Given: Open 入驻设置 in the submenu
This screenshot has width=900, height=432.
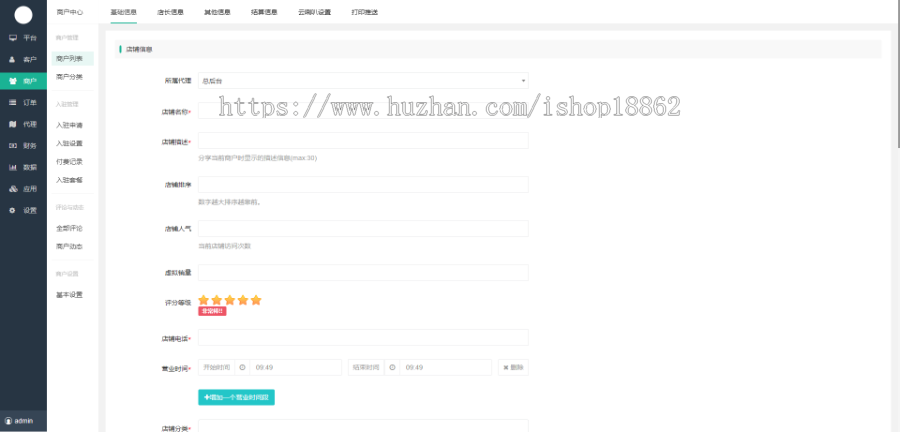Looking at the screenshot, I should click(69, 143).
